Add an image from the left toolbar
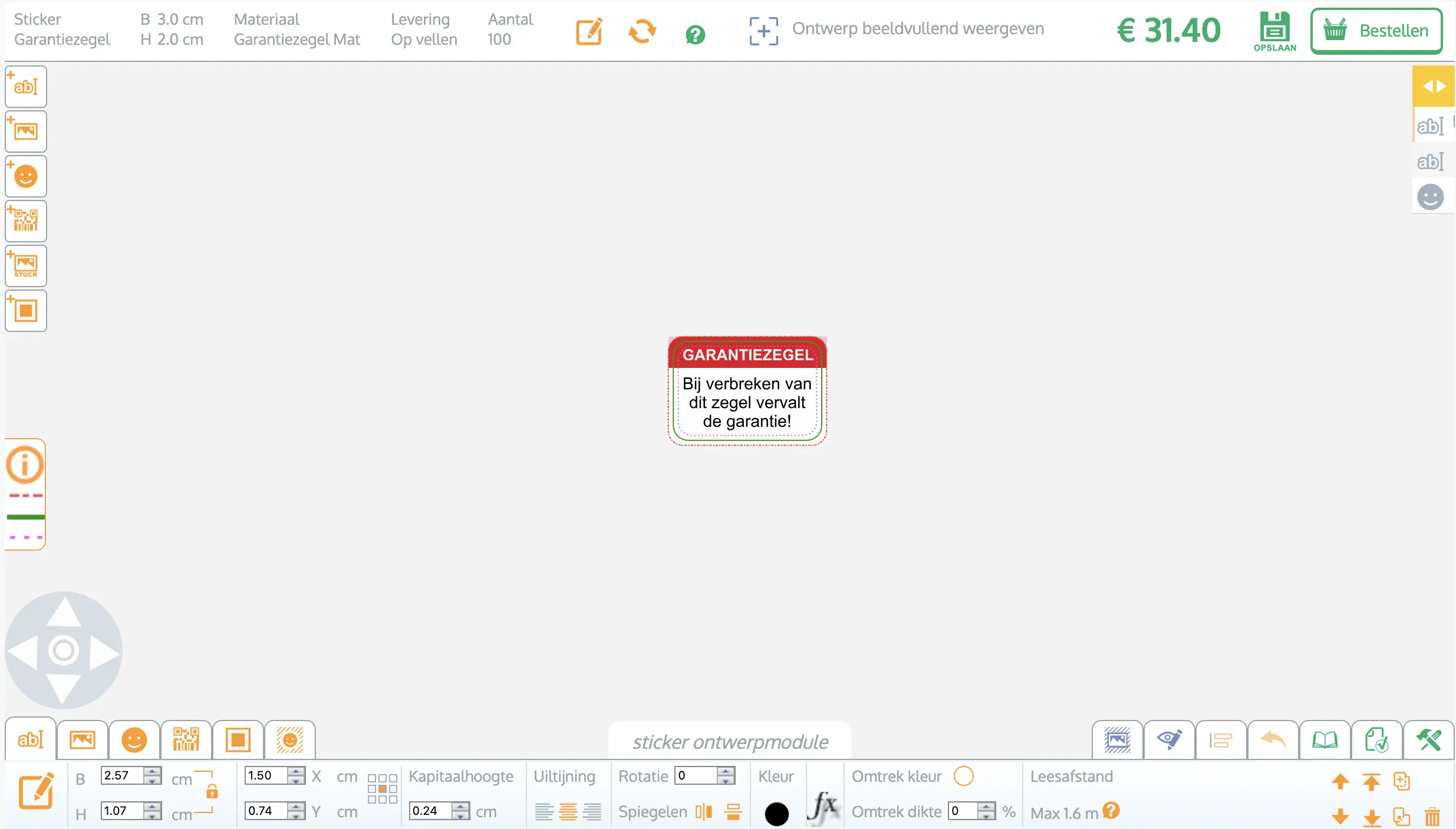The height and width of the screenshot is (829, 1456). [26, 131]
